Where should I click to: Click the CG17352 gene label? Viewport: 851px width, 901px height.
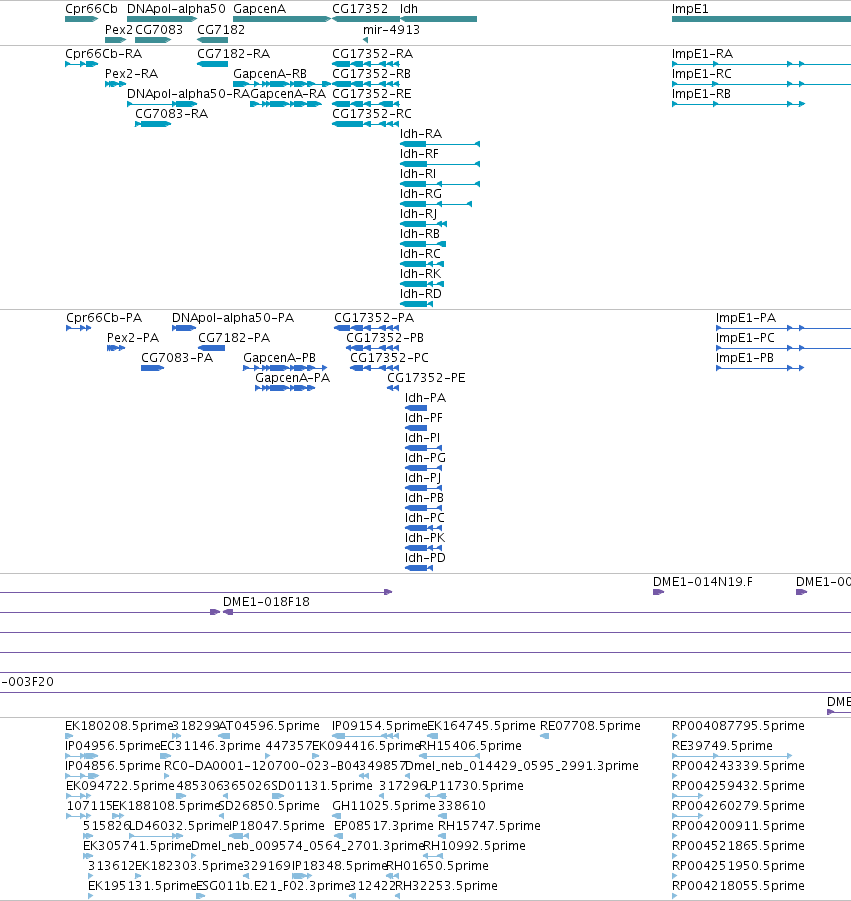pos(360,9)
